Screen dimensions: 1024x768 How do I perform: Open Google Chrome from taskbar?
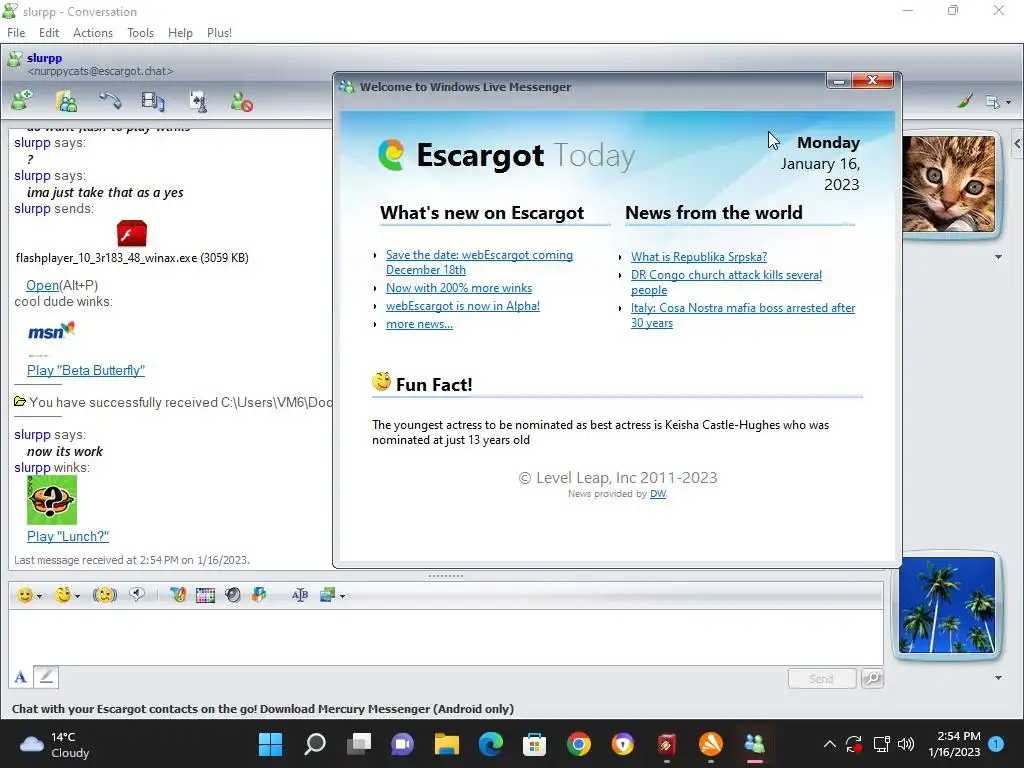(579, 744)
